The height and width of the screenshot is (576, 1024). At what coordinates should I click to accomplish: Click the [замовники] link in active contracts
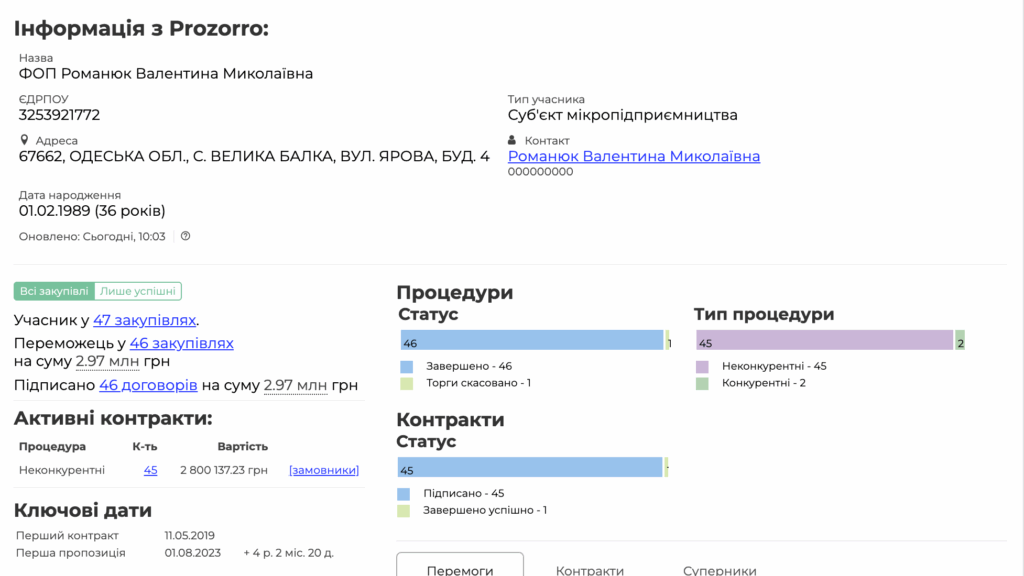click(x=324, y=470)
